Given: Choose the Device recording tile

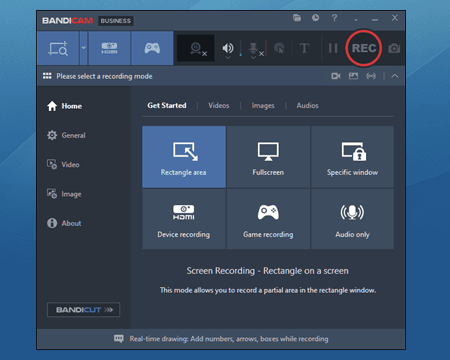Looking at the screenshot, I should 184,219.
